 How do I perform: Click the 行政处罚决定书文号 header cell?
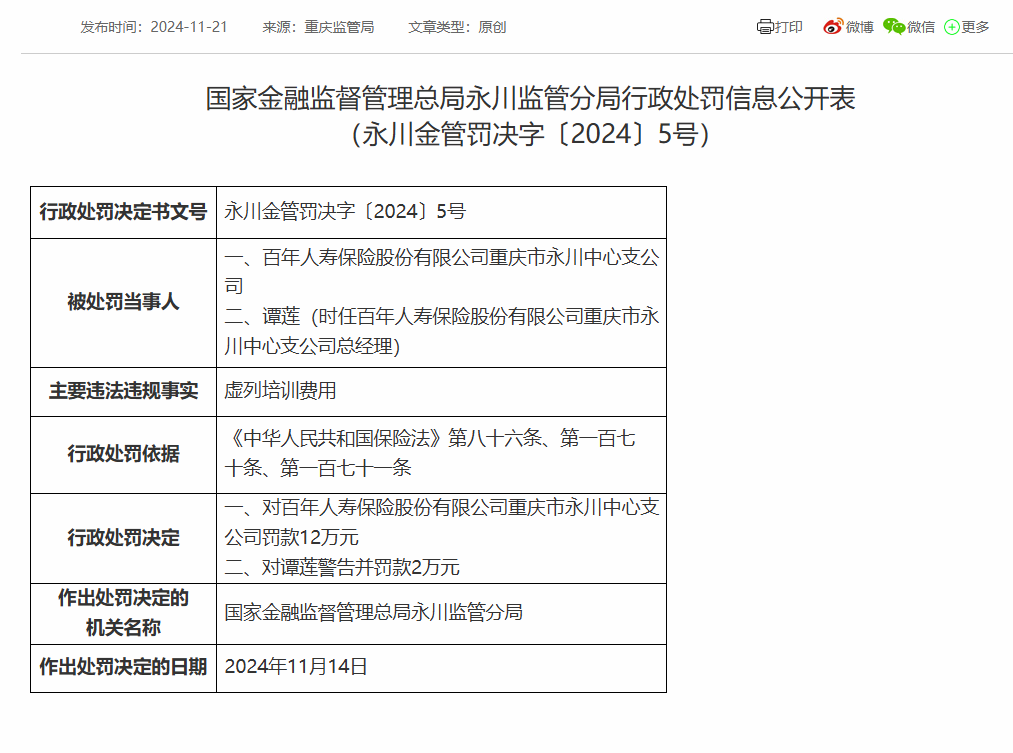[123, 212]
